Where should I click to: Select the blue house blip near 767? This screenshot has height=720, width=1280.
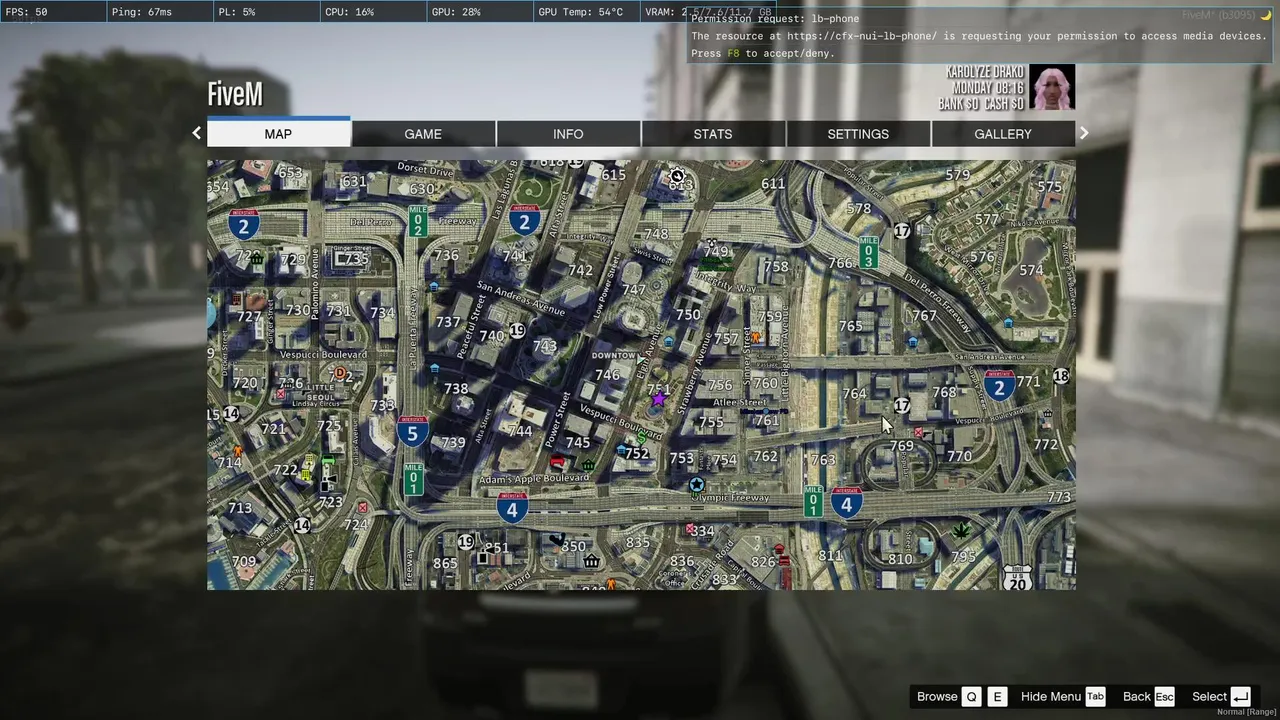pyautogui.click(x=912, y=342)
